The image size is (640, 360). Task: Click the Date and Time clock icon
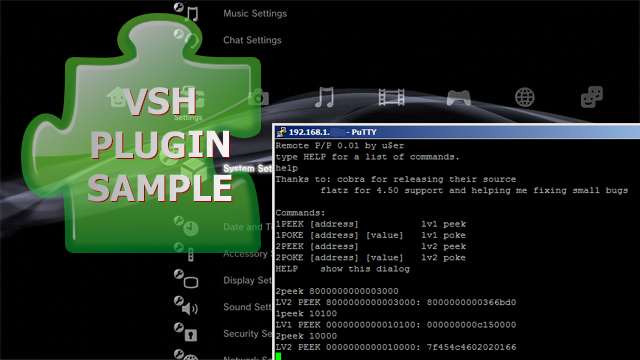[x=186, y=226]
